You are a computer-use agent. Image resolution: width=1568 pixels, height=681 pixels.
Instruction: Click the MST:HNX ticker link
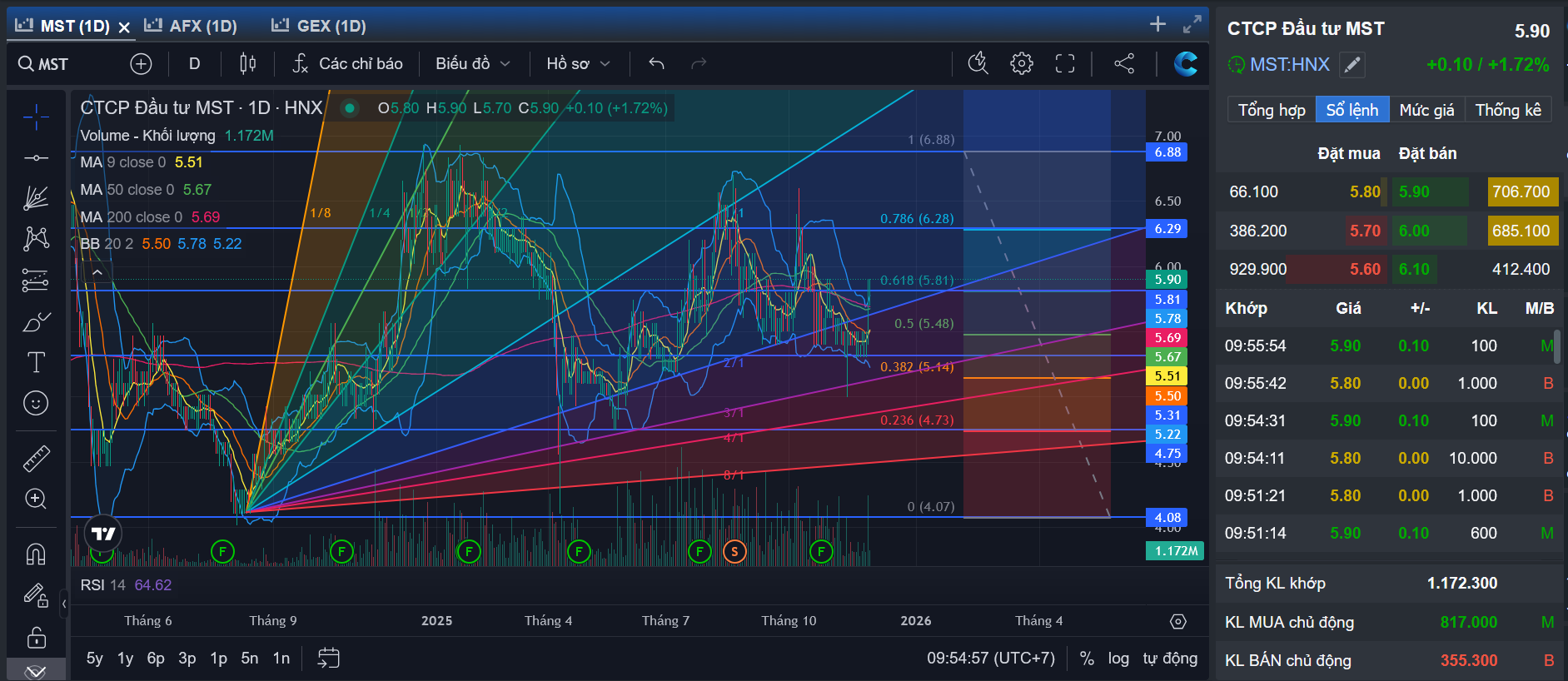point(1290,64)
